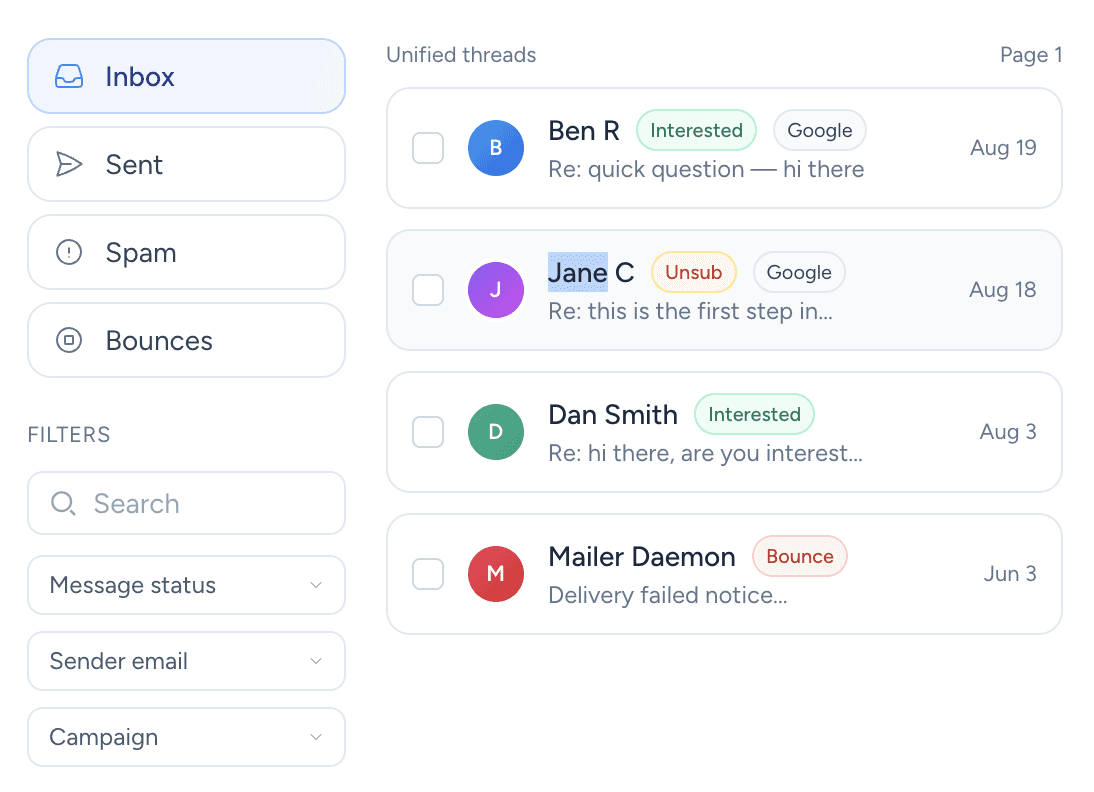This screenshot has width=1094, height=792.
Task: Click the Mailer Daemon red avatar
Action: 496,574
